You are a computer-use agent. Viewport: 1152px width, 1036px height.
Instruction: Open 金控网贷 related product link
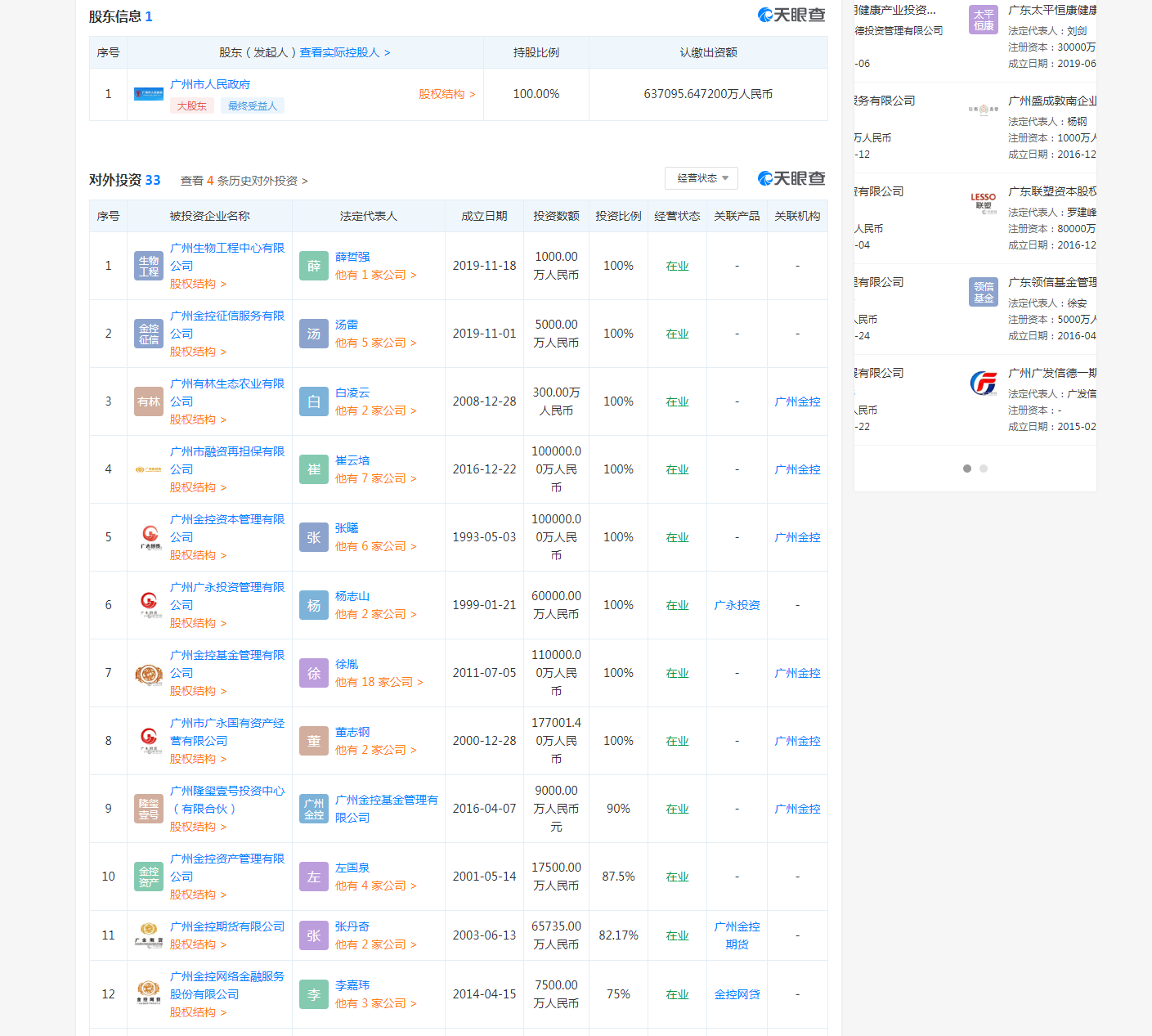[737, 994]
